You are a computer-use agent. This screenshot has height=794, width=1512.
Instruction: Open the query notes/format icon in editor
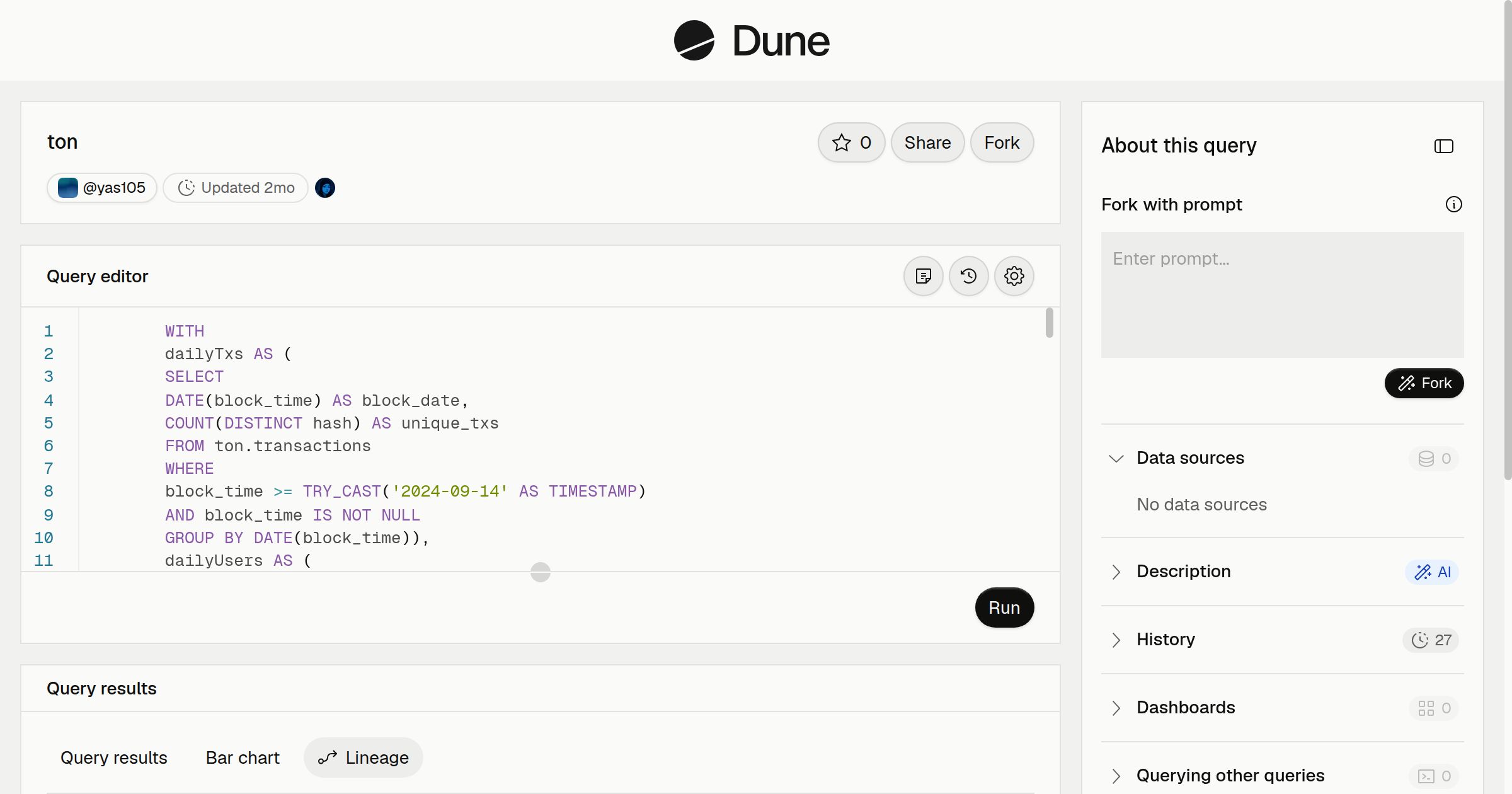(923, 276)
